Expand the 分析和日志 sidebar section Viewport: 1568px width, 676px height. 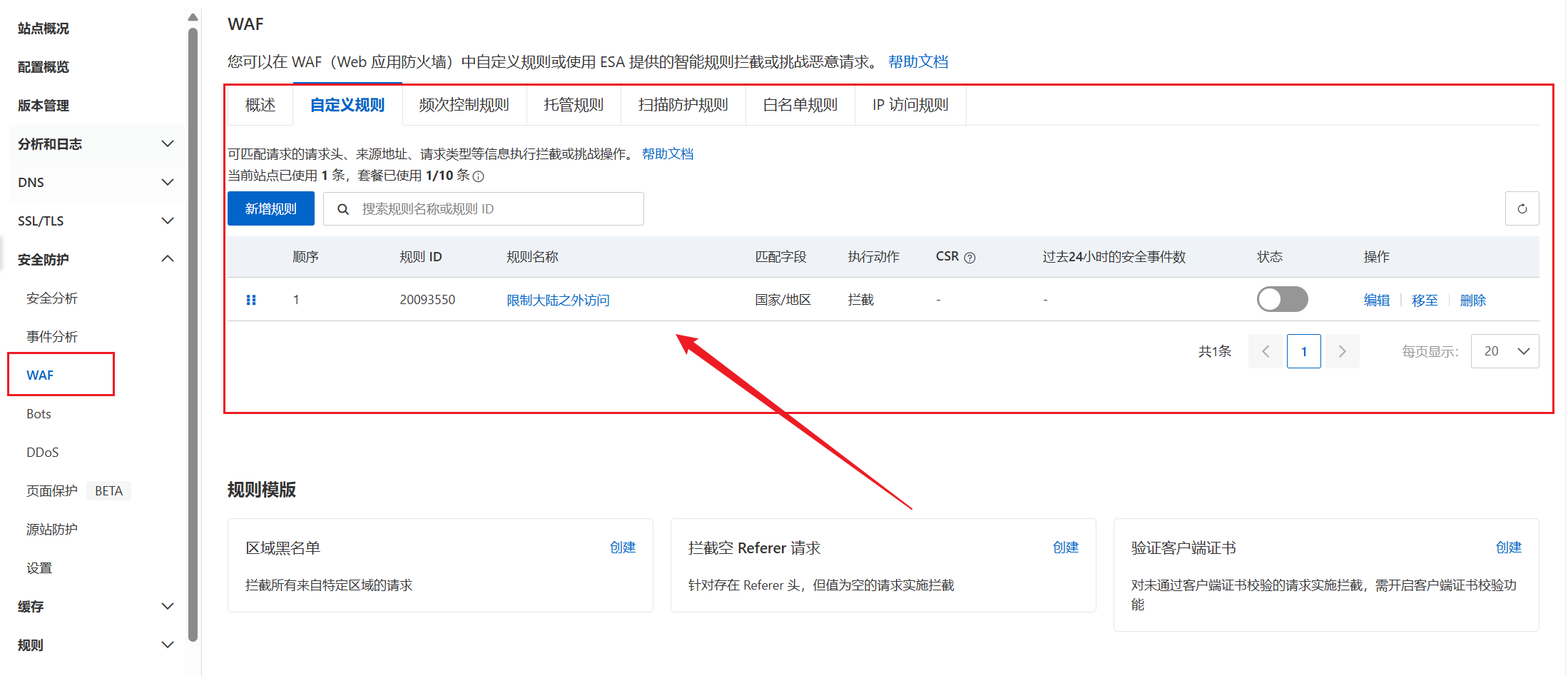point(167,144)
